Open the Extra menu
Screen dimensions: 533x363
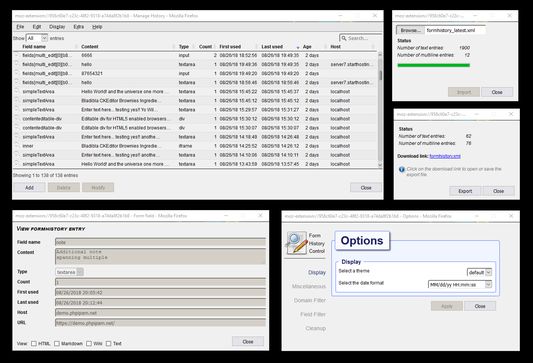(79, 27)
